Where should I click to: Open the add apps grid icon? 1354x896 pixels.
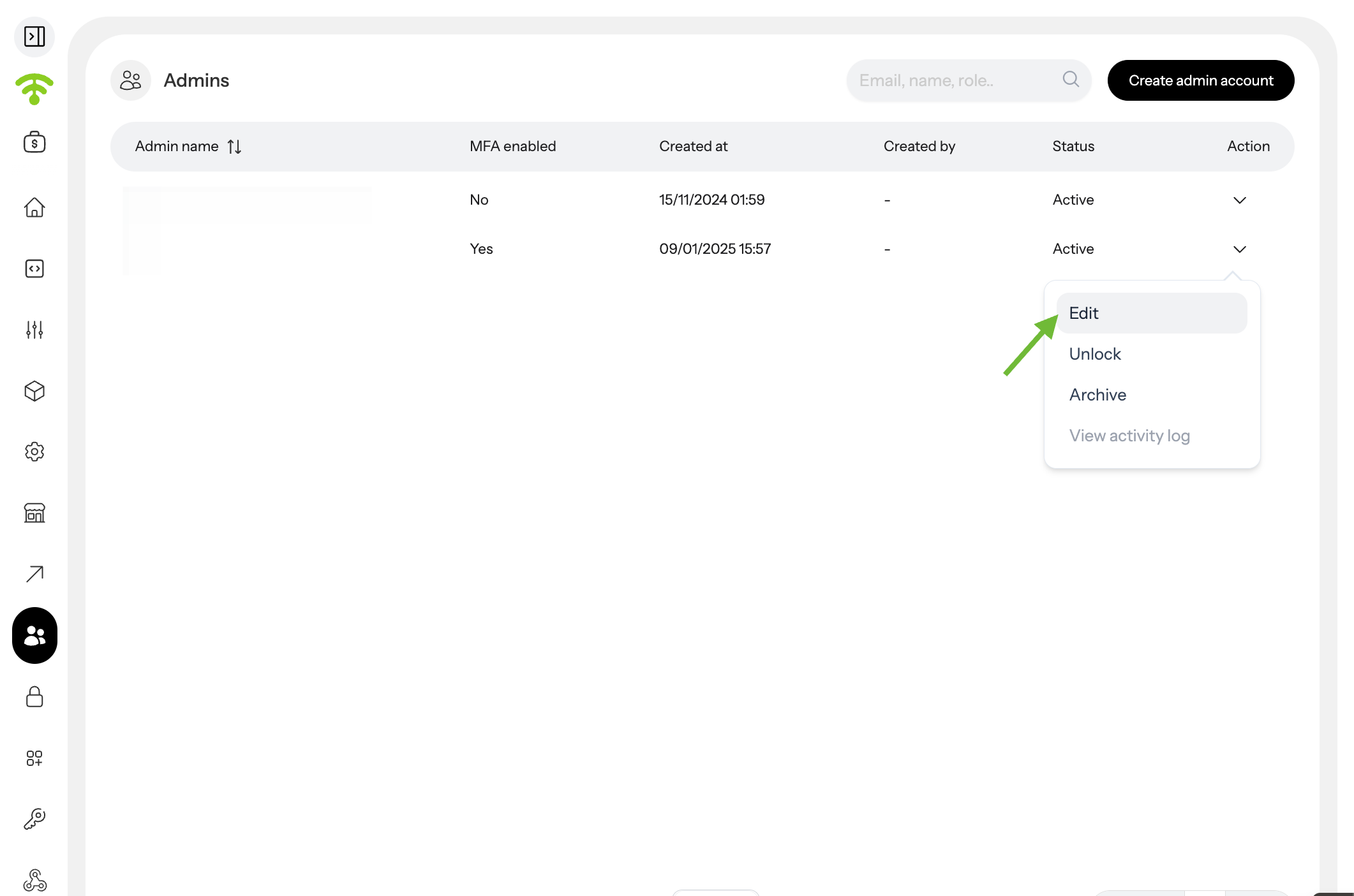tap(34, 758)
